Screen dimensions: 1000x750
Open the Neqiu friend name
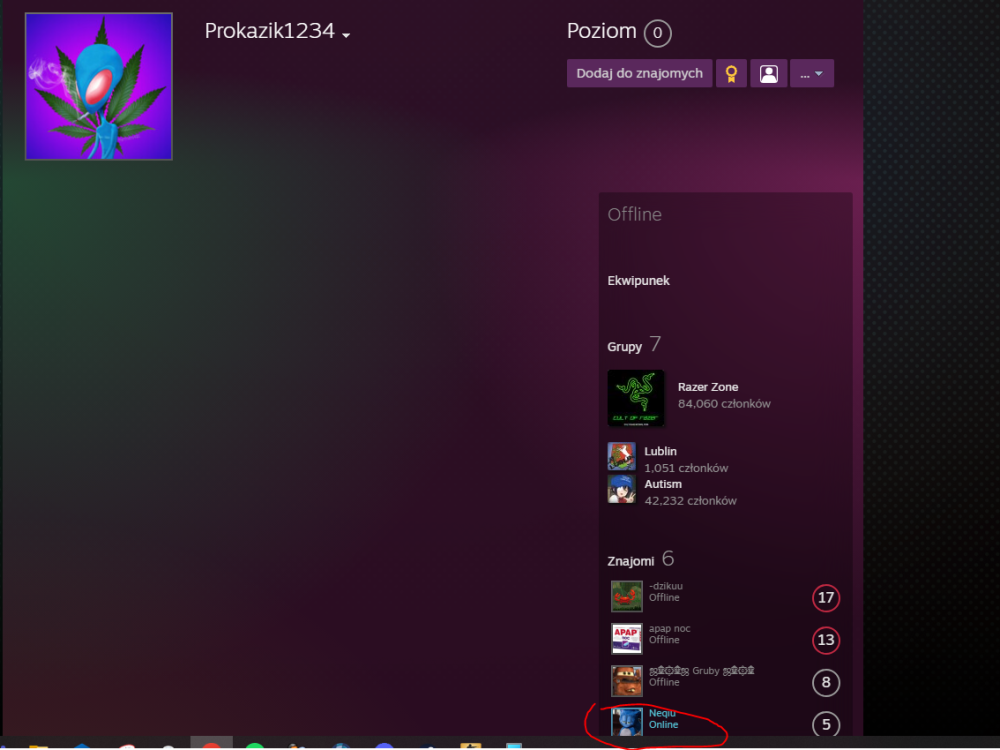tap(661, 713)
